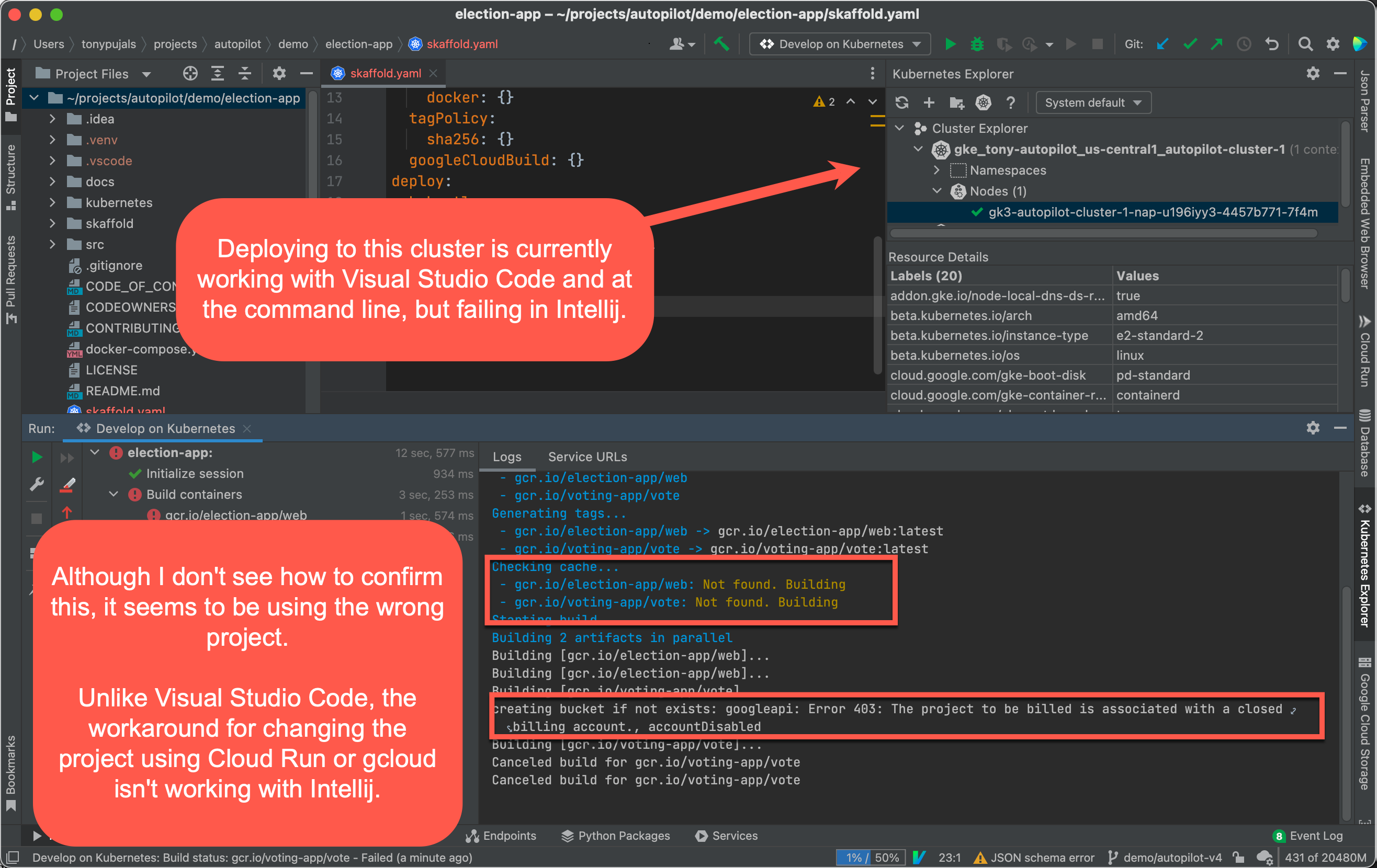Open the Event Log
1377x868 pixels.
[x=1316, y=836]
